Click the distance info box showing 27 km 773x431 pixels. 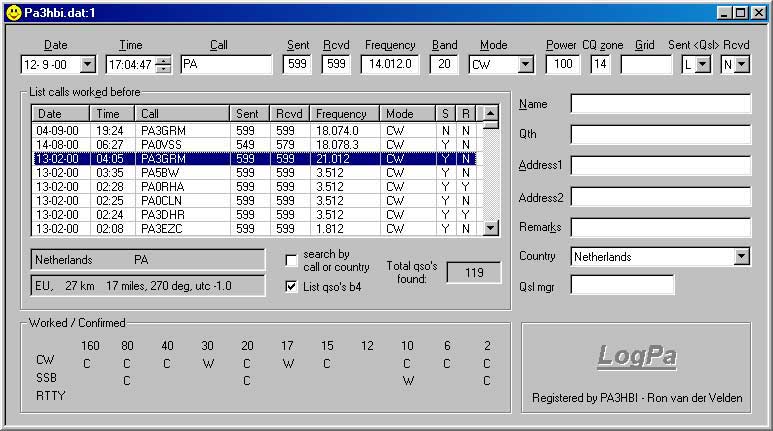[x=148, y=286]
